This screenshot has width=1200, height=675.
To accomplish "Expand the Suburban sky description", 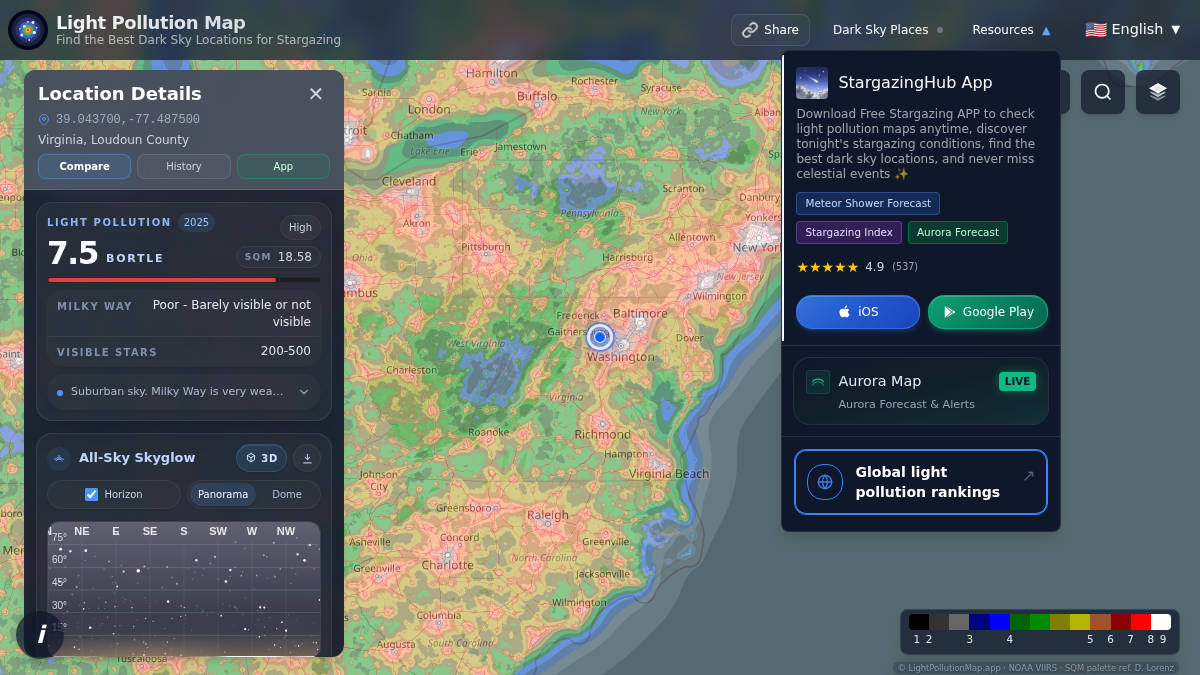I will coord(184,392).
